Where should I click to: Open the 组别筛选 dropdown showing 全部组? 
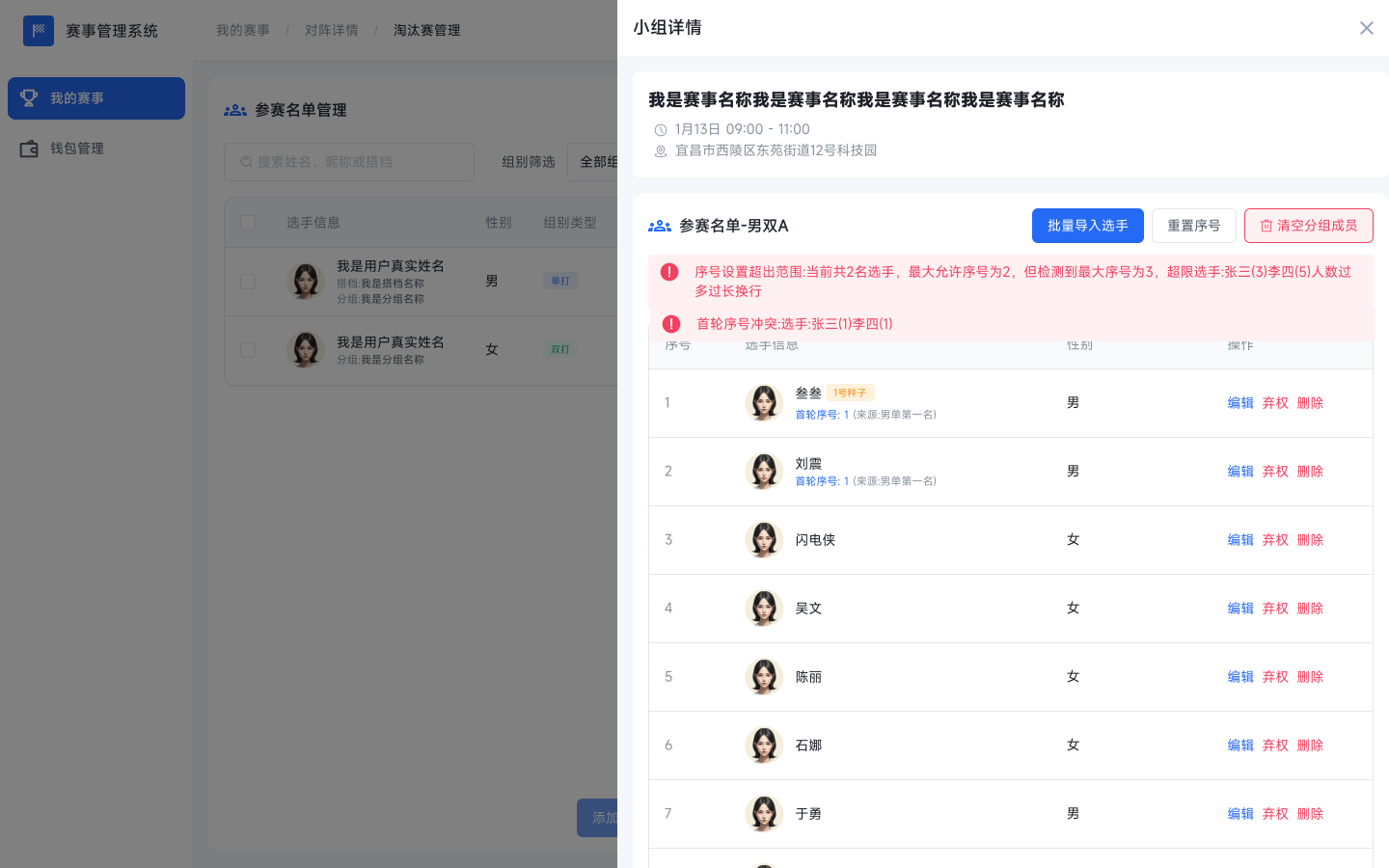pyautogui.click(x=593, y=162)
